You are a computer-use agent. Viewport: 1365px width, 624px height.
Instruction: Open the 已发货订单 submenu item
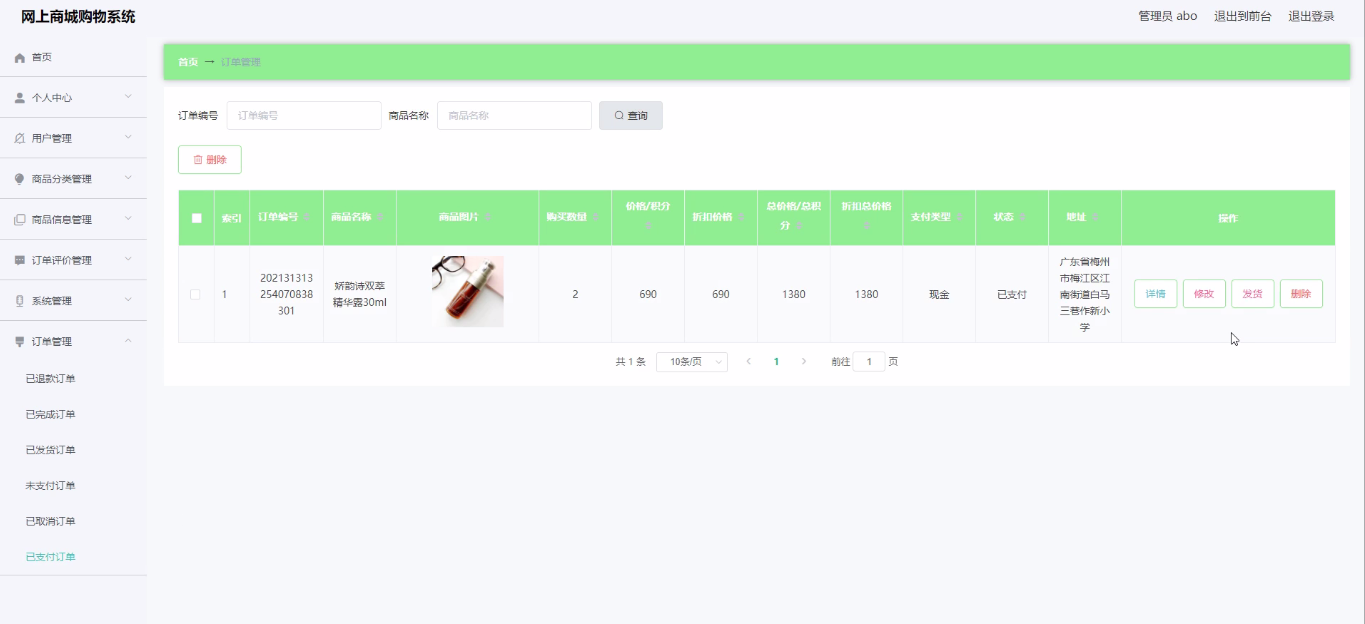tap(50, 450)
